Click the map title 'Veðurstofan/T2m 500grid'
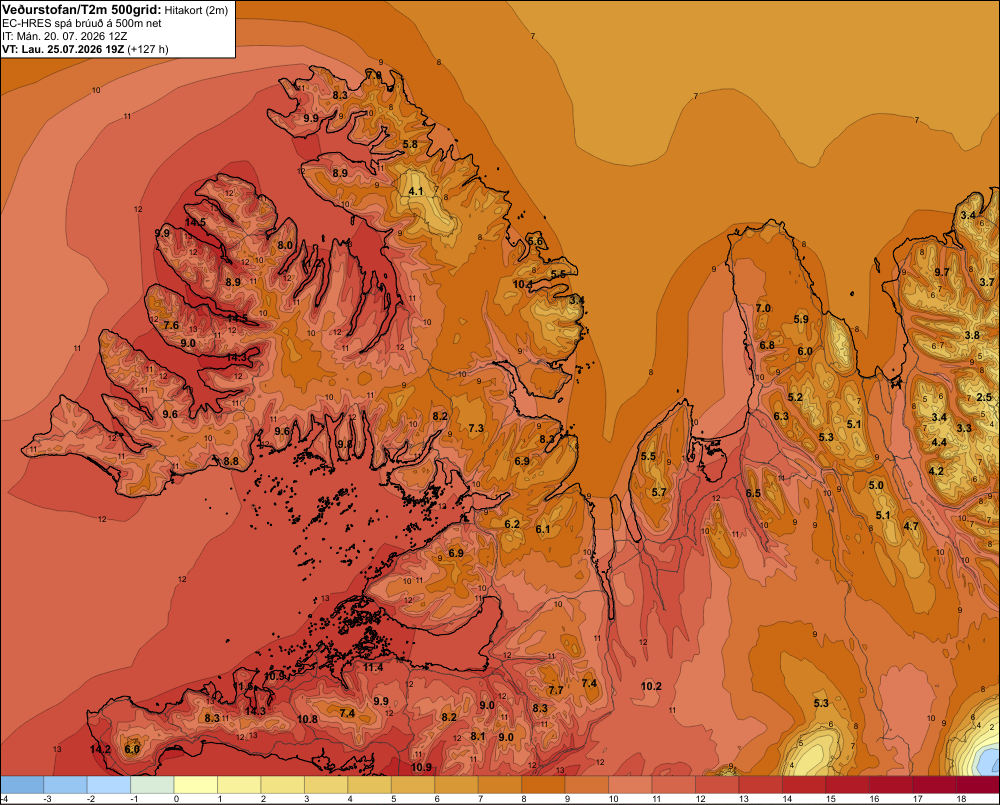1000x805 pixels. click(82, 9)
